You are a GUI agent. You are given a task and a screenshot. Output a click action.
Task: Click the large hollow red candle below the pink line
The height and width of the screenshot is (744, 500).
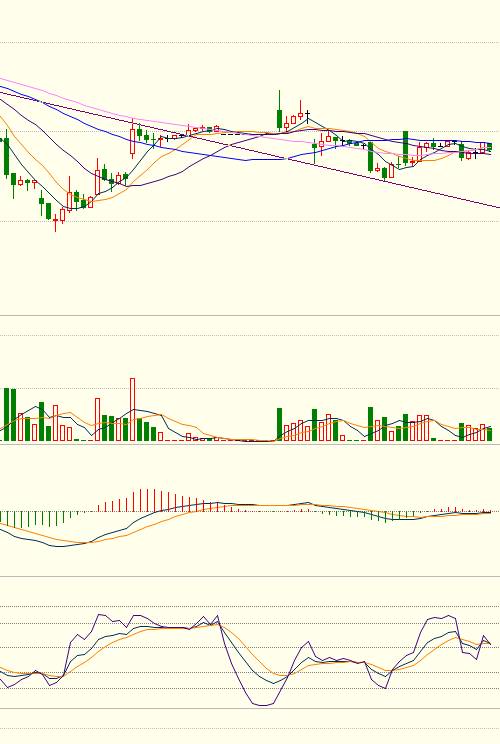pos(132,140)
